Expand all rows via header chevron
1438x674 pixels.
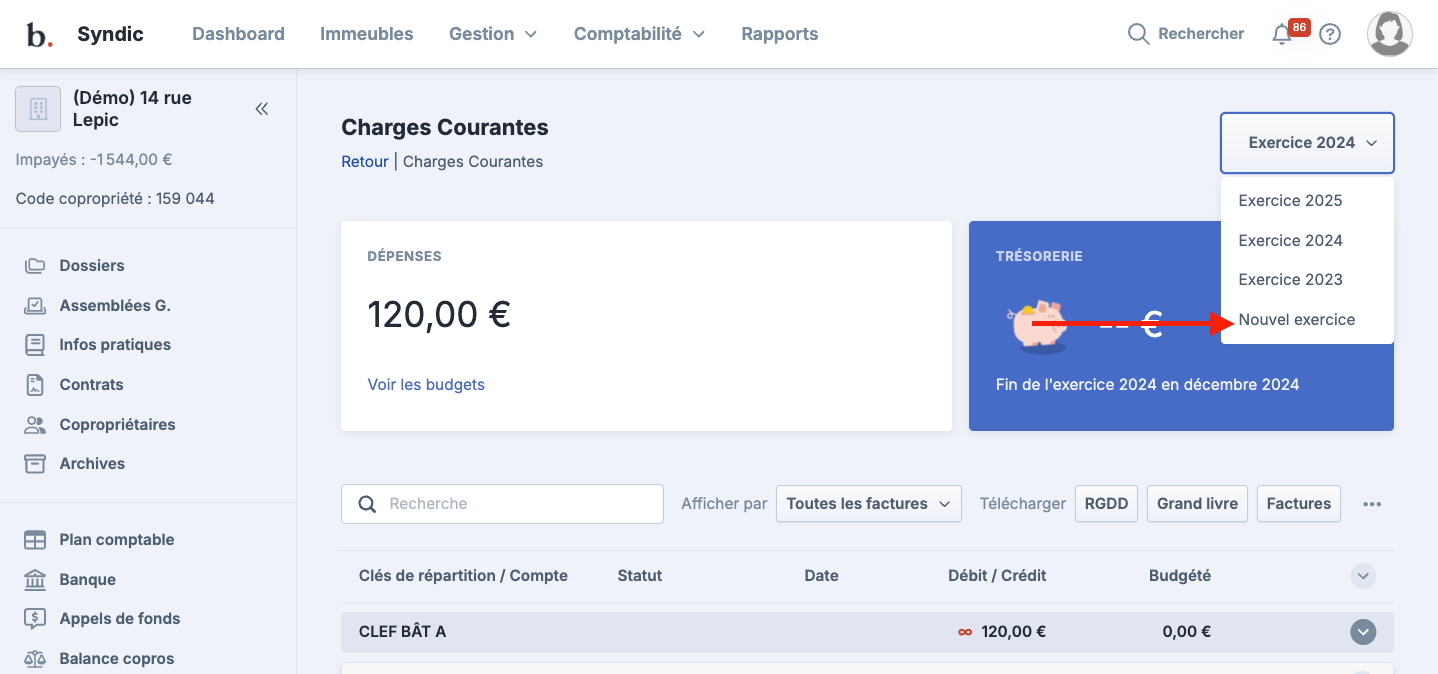click(1363, 576)
